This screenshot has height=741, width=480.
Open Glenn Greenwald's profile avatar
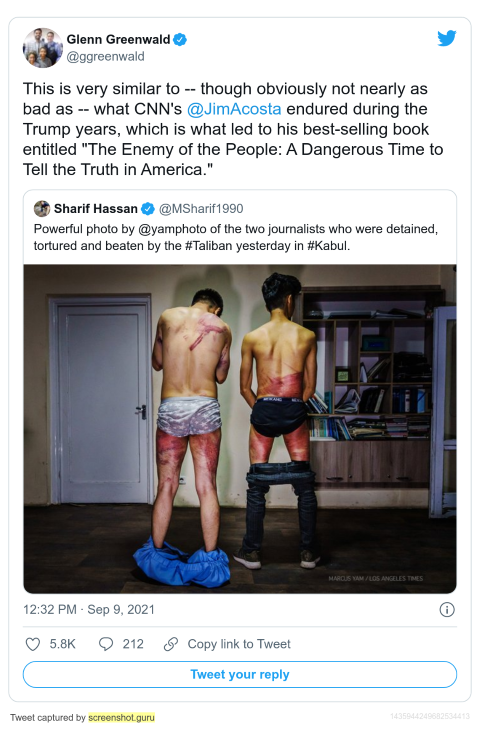coord(43,48)
